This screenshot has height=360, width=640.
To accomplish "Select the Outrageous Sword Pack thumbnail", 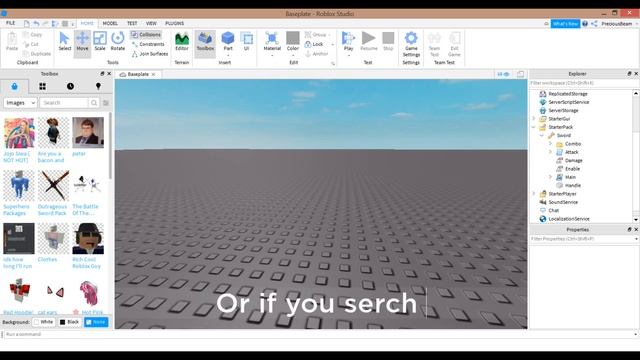I will 53,185.
